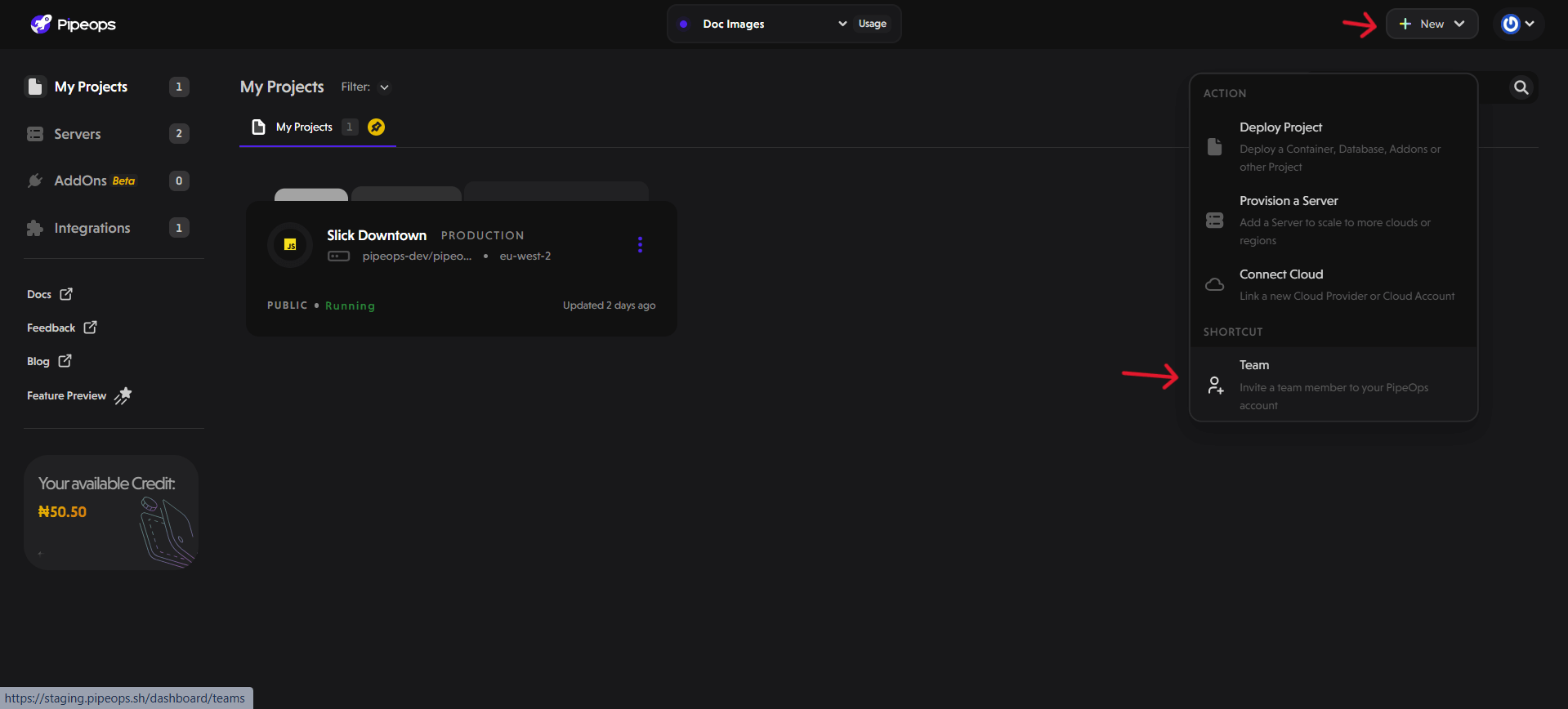This screenshot has height=709, width=1568.
Task: Click the eu-west-2 region label
Action: [x=525, y=256]
